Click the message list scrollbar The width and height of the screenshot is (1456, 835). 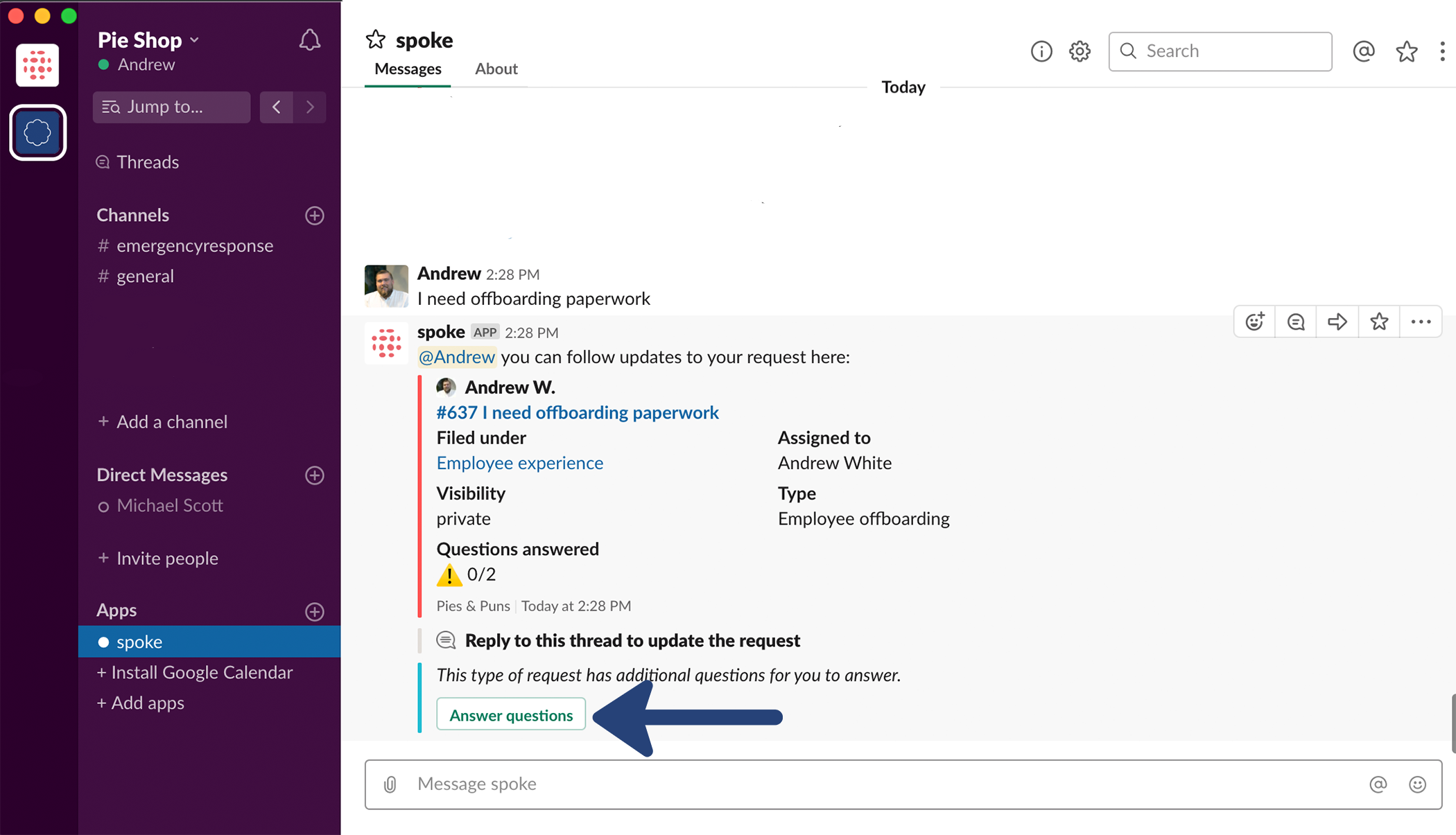(1453, 723)
